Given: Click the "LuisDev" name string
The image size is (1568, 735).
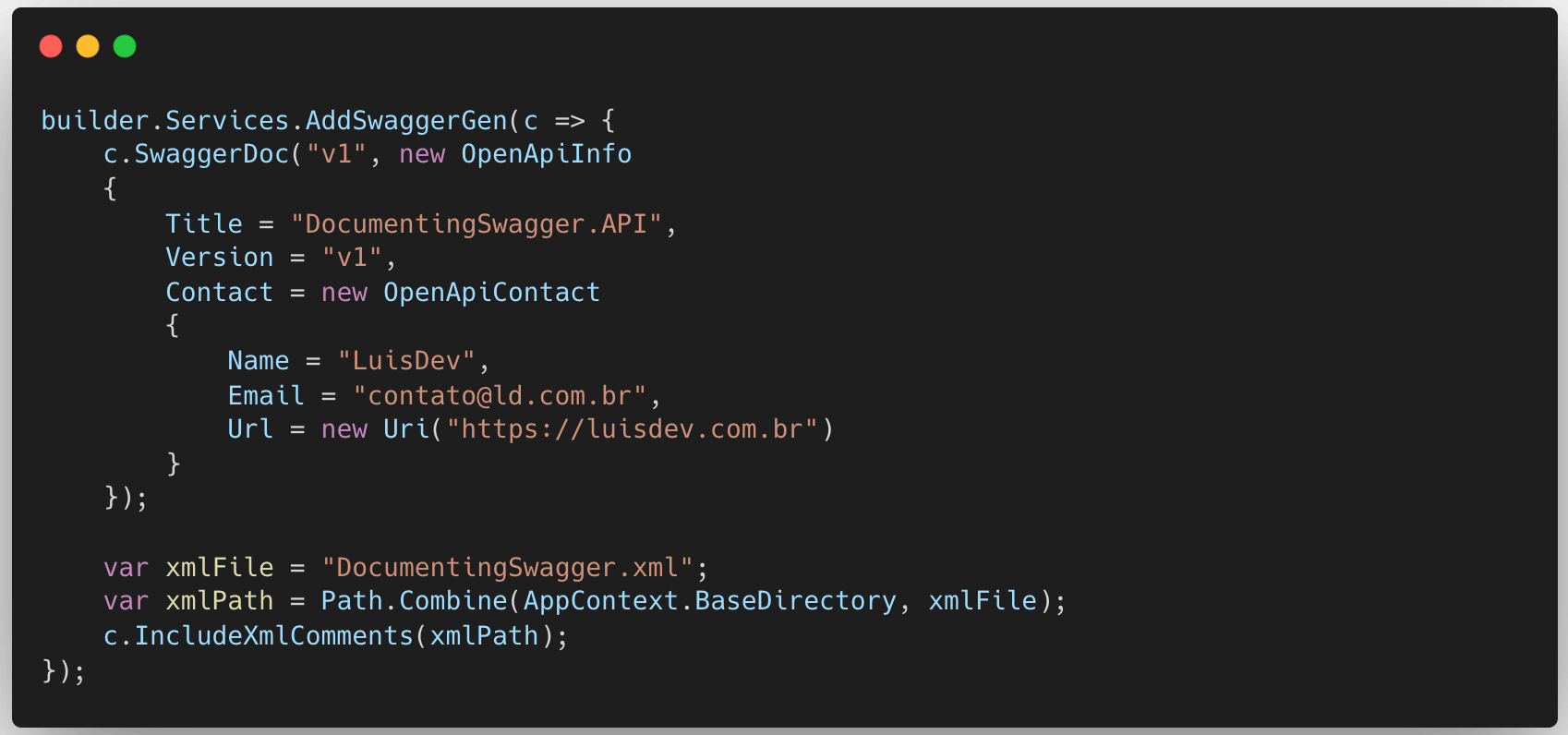Looking at the screenshot, I should tap(406, 361).
